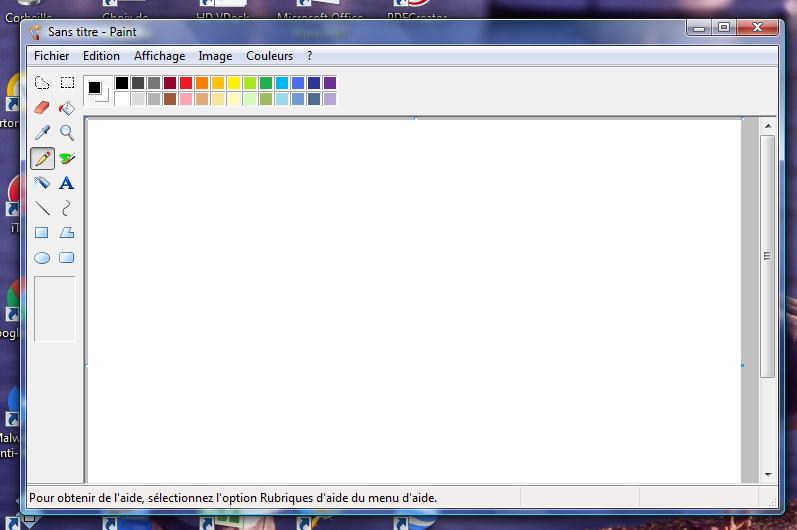This screenshot has width=797, height=530.
Task: Click the vertical scrollbar down arrow
Action: (x=768, y=475)
